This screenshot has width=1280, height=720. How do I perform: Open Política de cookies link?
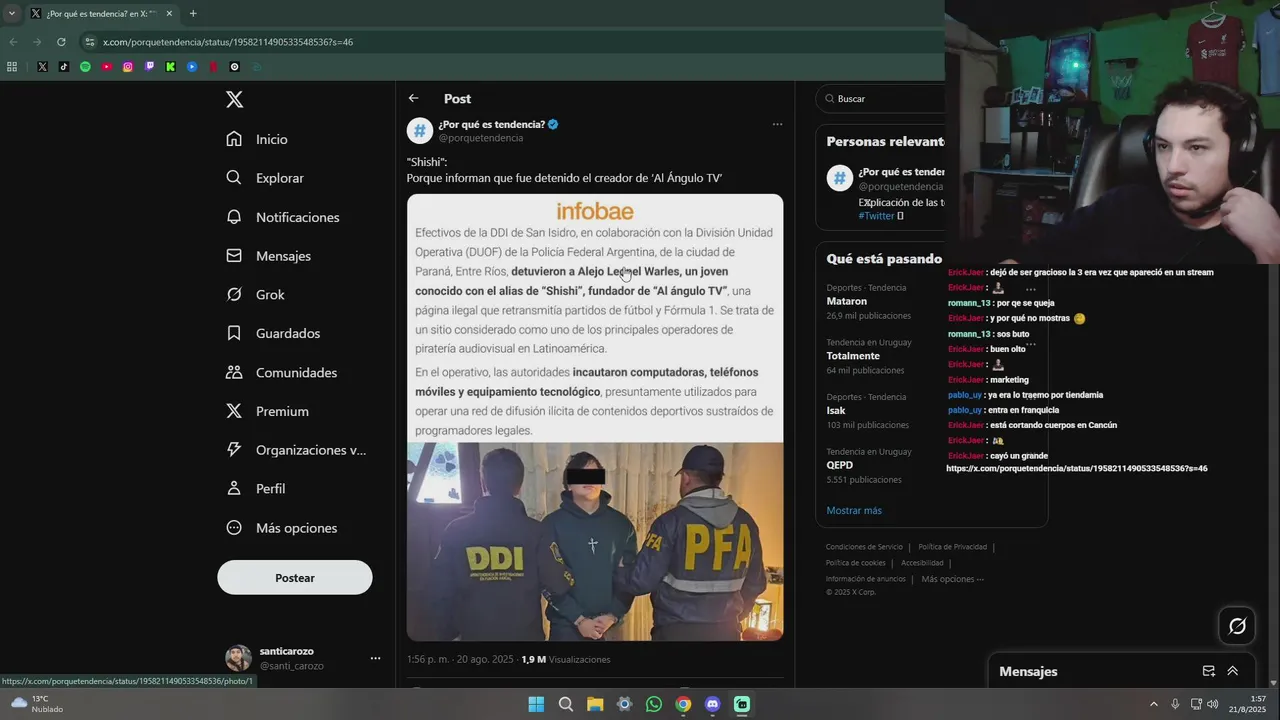[x=855, y=563]
